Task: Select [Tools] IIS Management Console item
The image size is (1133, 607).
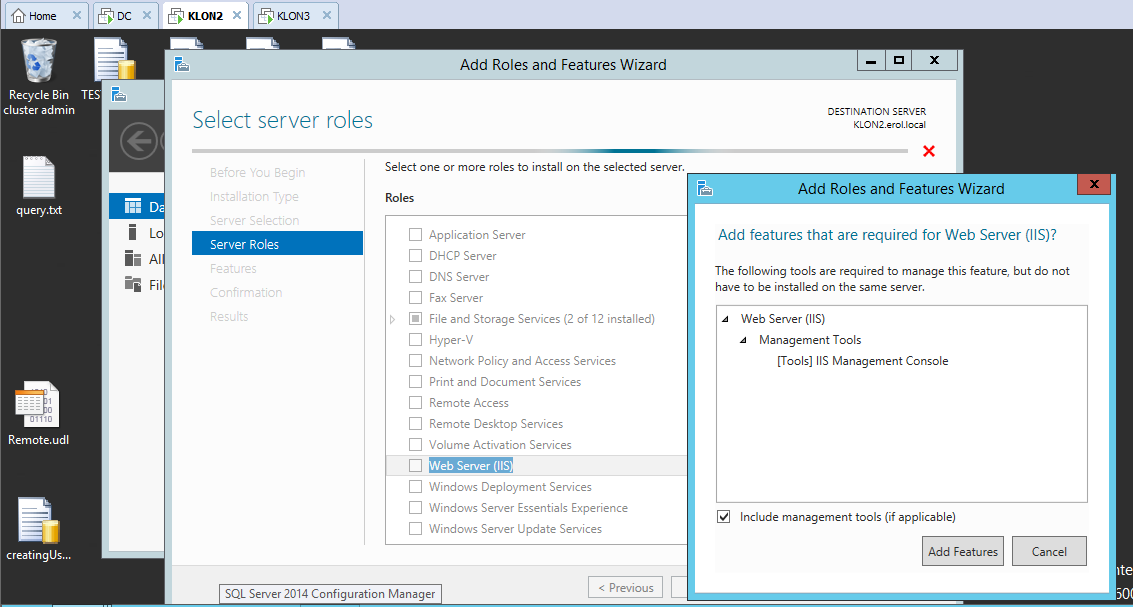Action: point(862,361)
